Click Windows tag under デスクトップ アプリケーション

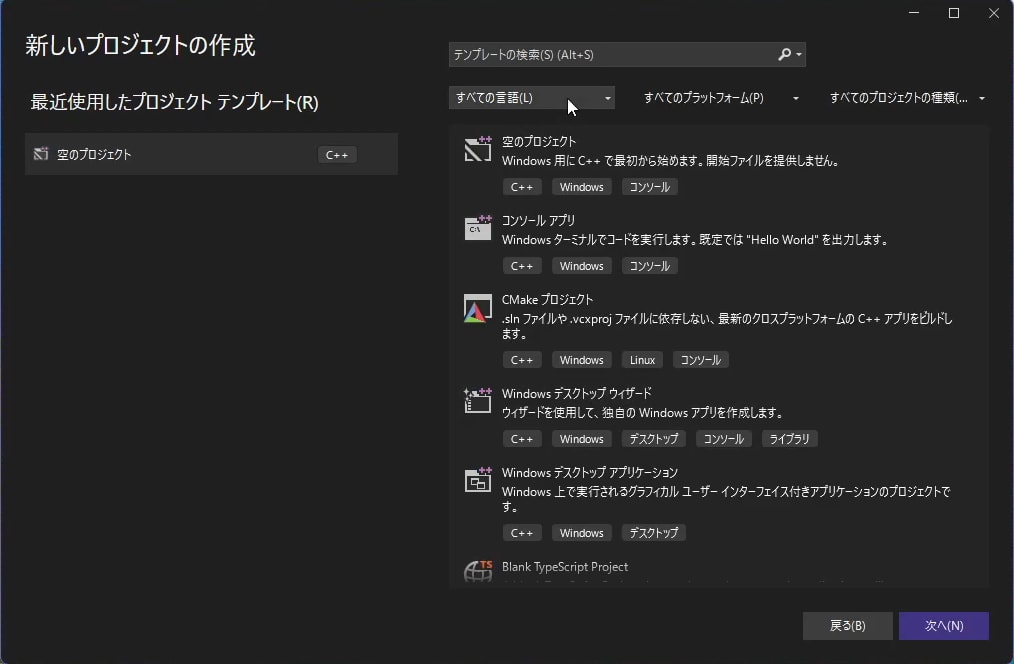(x=581, y=533)
